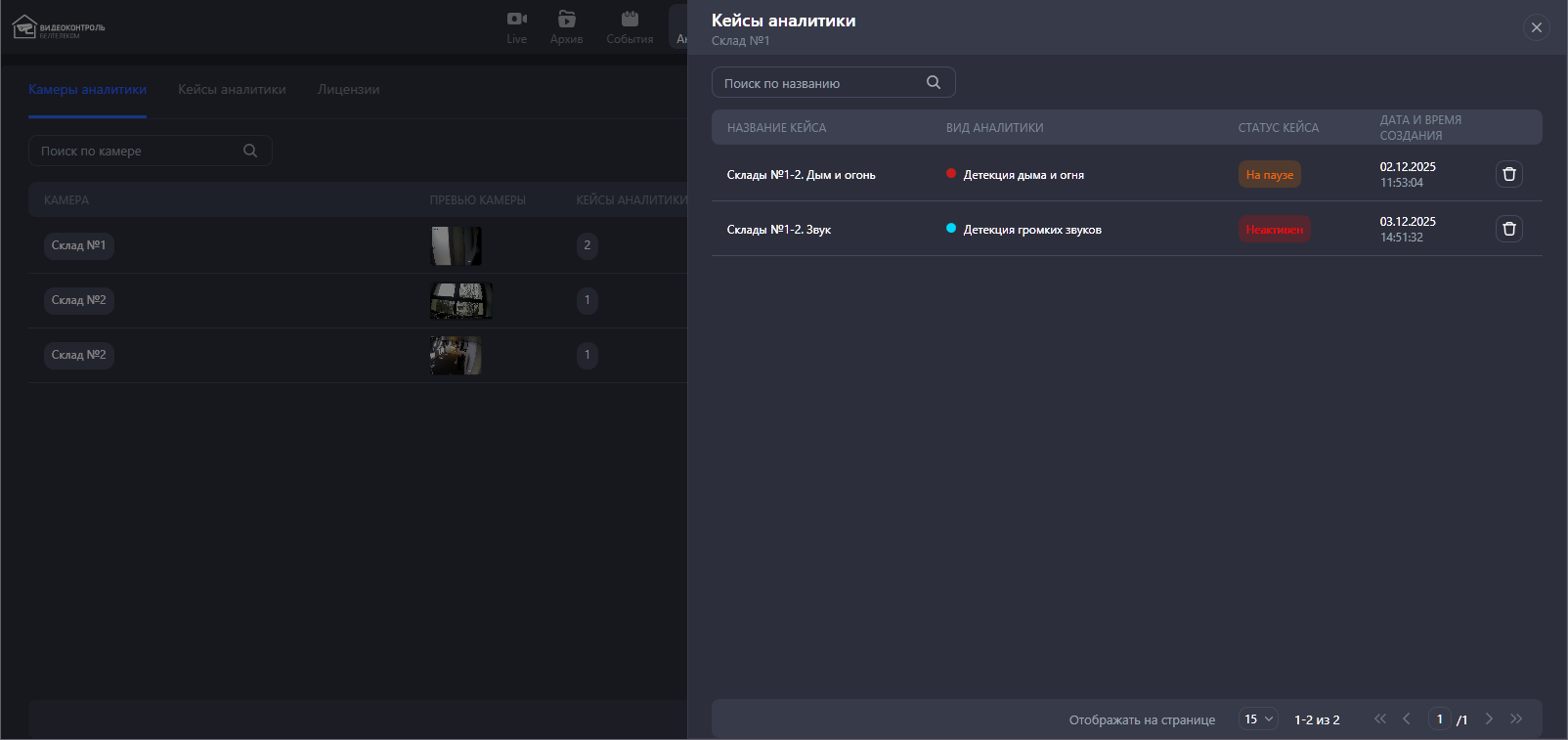Open the События section

(630, 27)
